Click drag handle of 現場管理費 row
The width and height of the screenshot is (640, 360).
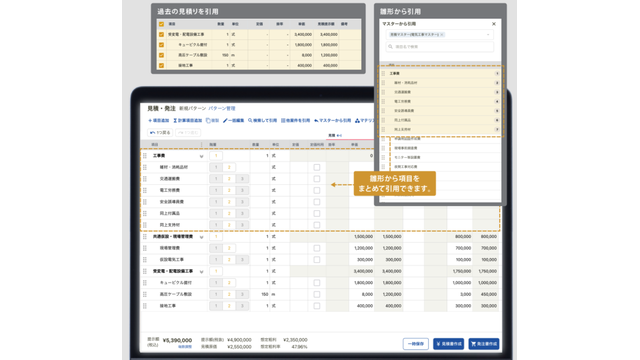coord(144,248)
